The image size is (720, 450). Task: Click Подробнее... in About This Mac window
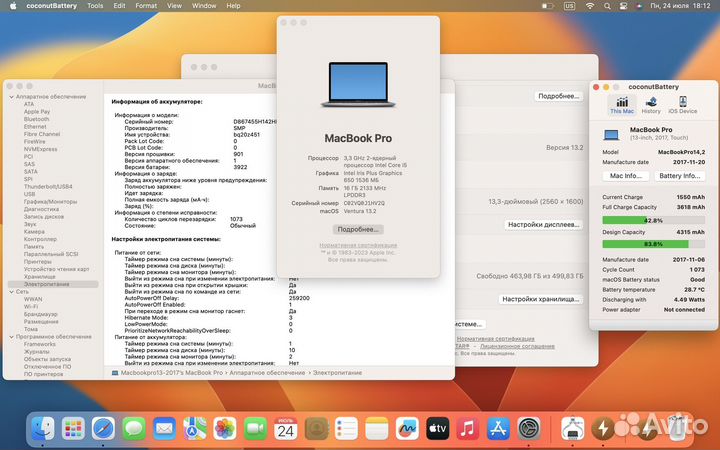(x=358, y=229)
